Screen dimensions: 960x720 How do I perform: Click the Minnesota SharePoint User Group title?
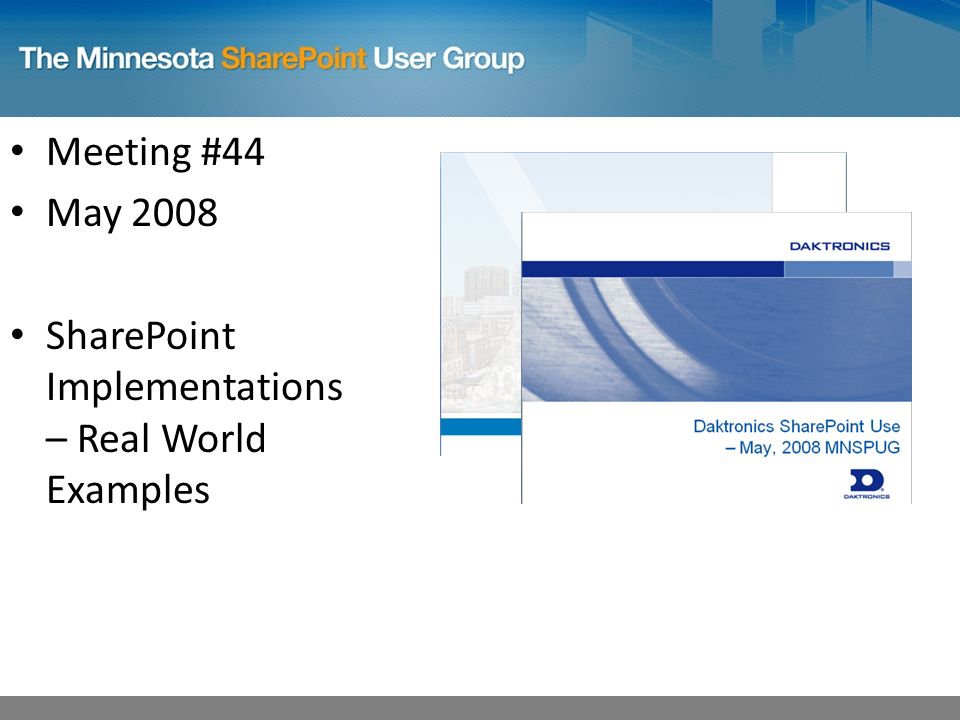(272, 59)
